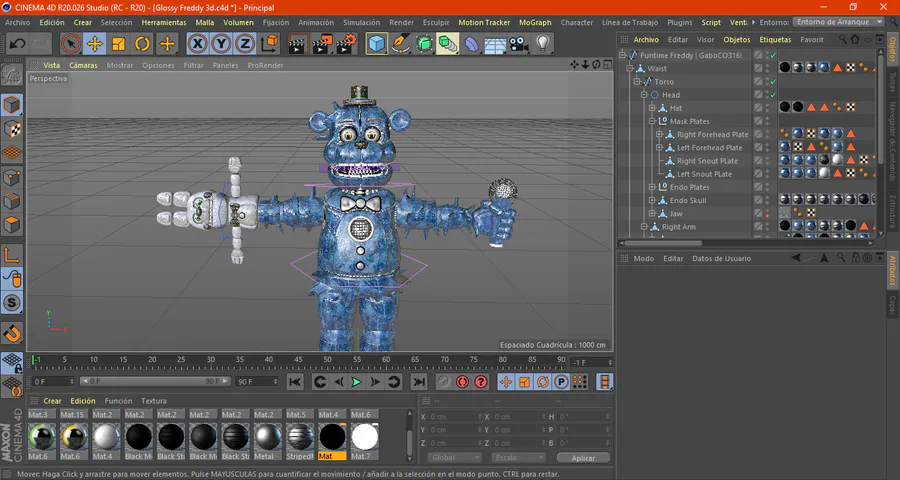Select the Scale tool
The width and height of the screenshot is (900, 480).
[119, 43]
